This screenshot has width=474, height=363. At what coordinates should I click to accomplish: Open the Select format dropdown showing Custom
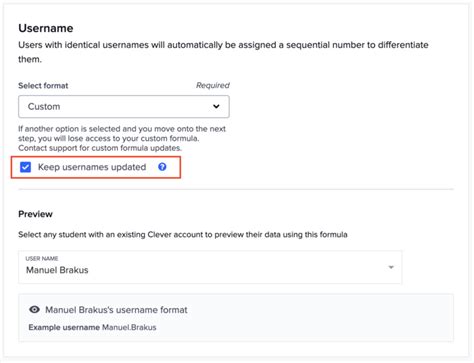(124, 107)
